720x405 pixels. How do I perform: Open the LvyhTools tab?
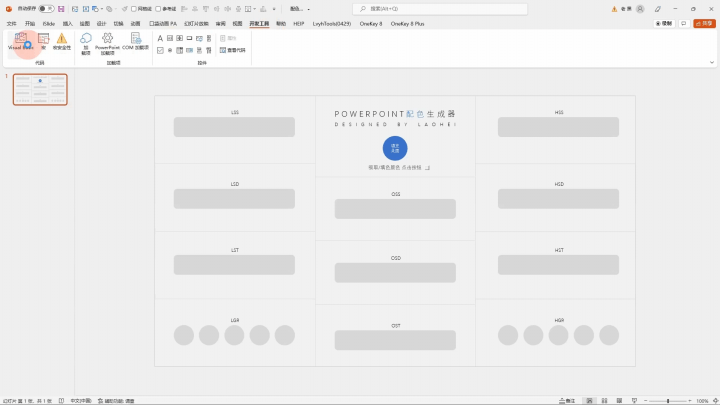click(332, 23)
